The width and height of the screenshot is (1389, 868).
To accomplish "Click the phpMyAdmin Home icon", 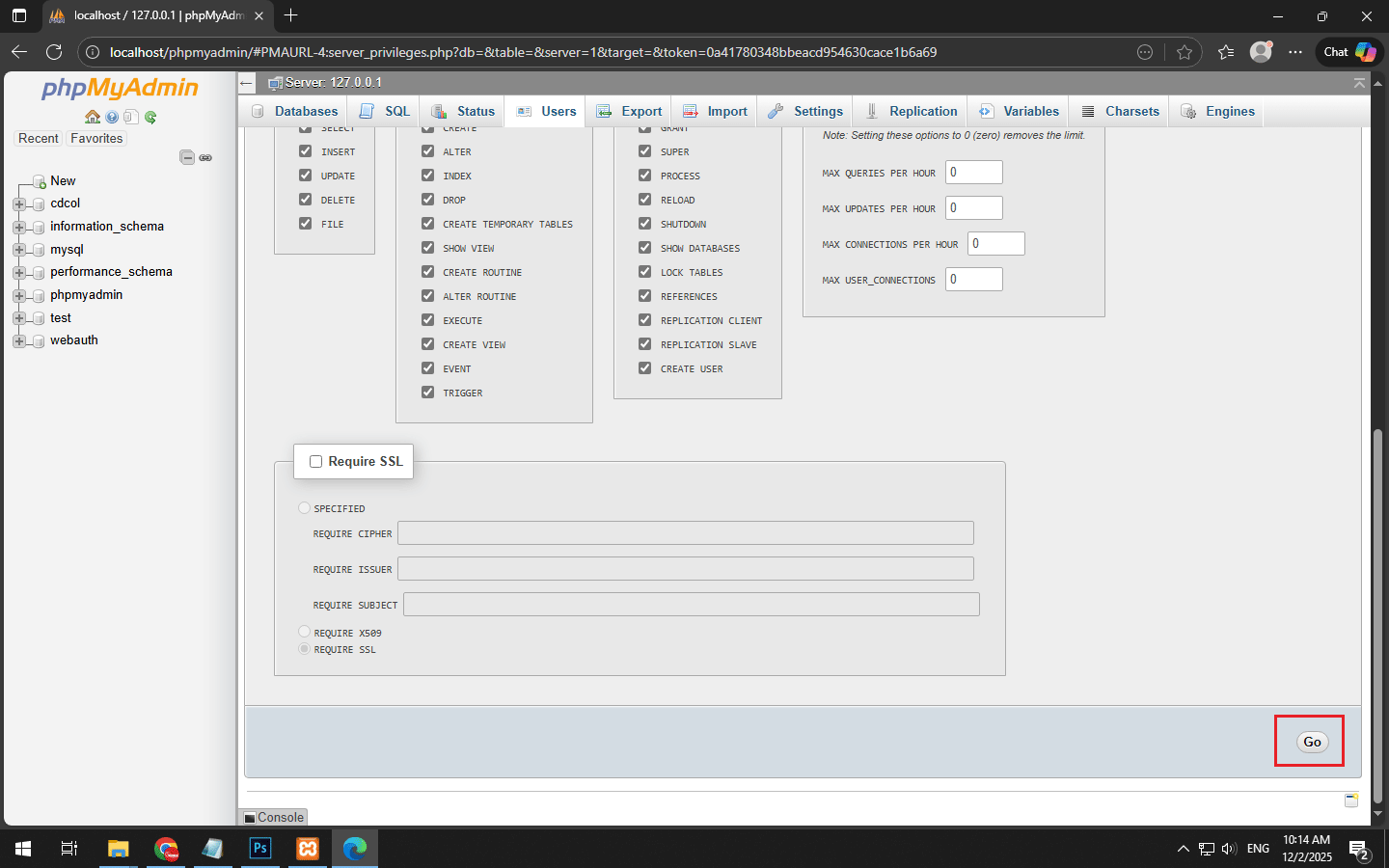I will (x=93, y=117).
